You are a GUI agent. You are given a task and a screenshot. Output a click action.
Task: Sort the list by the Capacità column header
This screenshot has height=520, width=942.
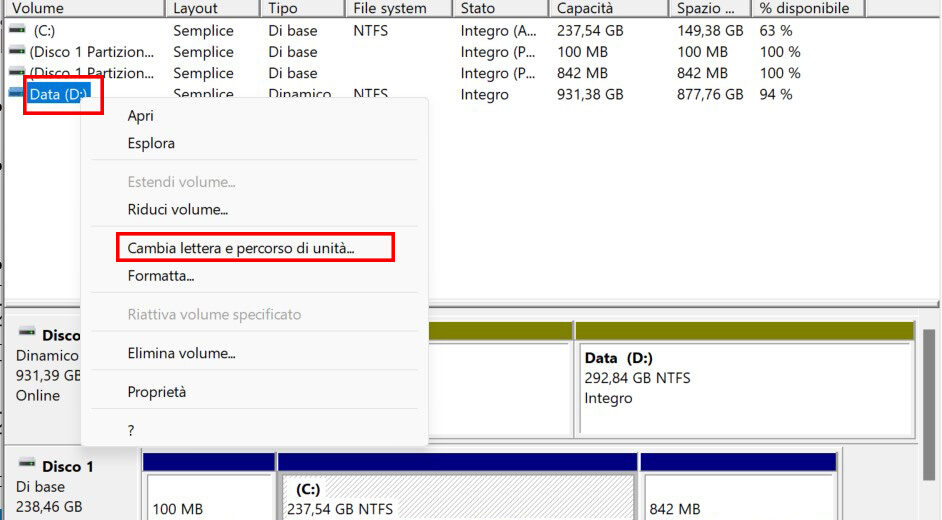click(584, 8)
